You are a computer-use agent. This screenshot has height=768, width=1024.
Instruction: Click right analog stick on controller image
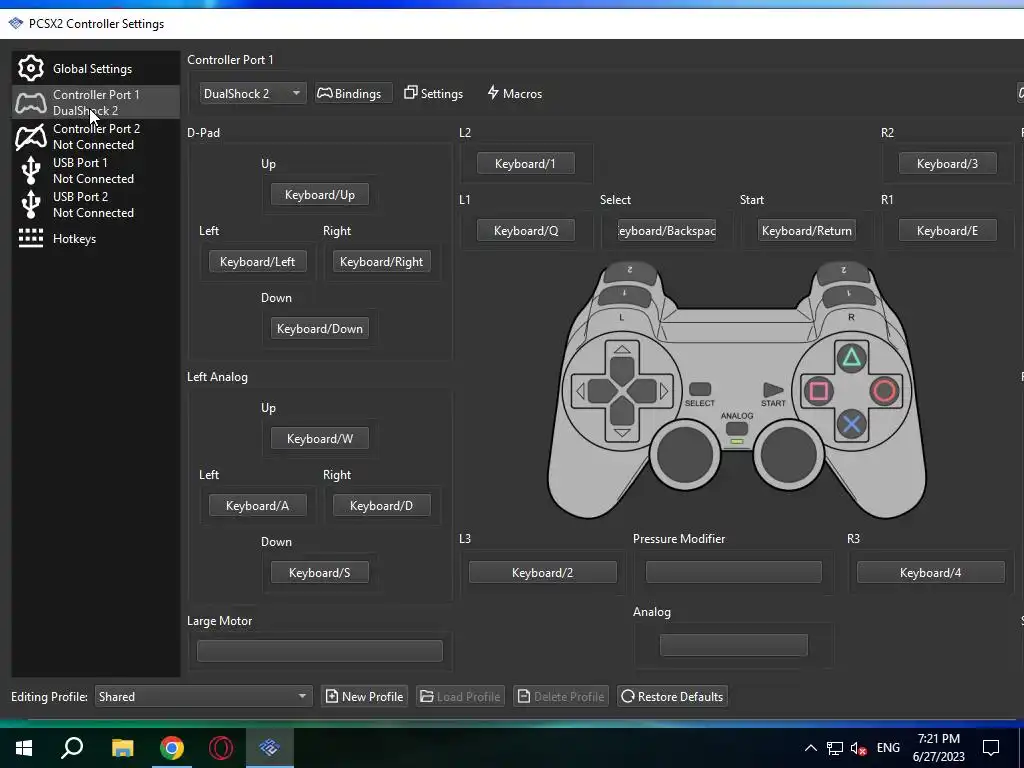[x=789, y=455]
